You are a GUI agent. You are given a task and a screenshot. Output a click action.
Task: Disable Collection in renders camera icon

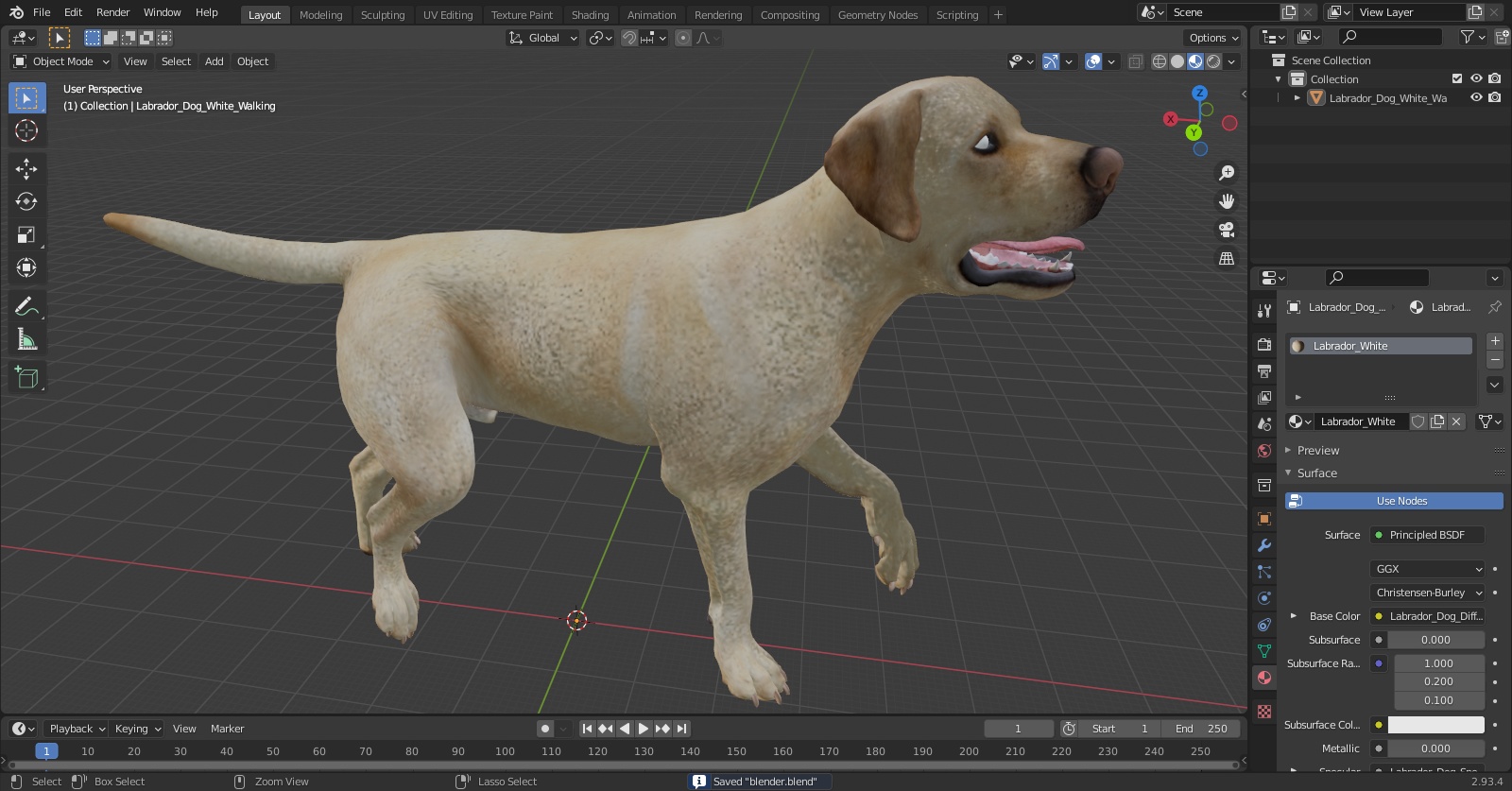click(x=1495, y=78)
